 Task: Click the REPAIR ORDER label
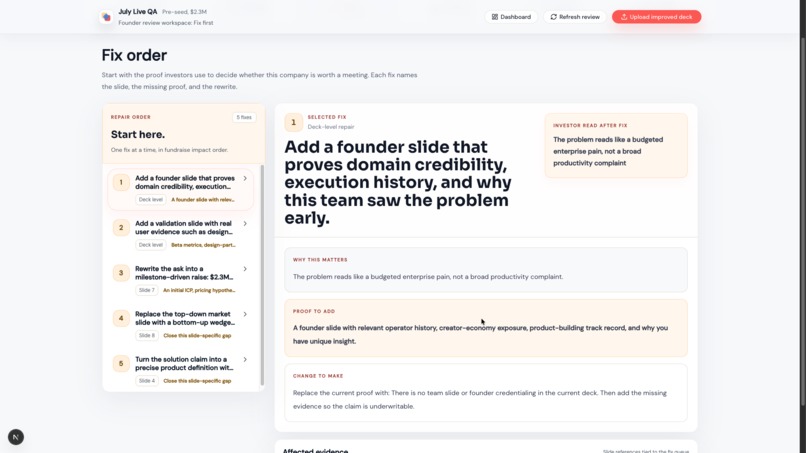pyautogui.click(x=131, y=117)
